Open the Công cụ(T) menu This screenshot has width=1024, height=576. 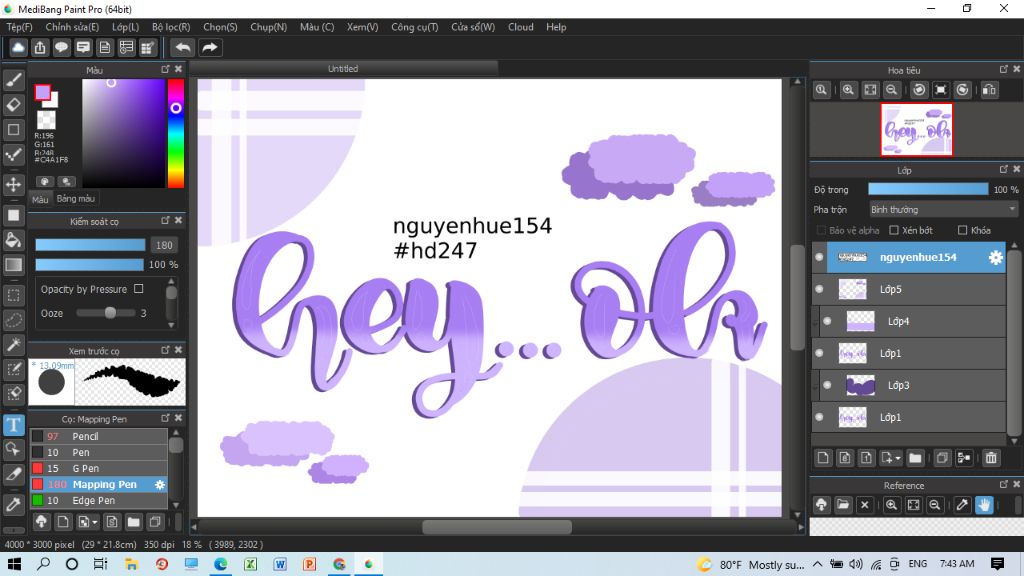coord(415,27)
